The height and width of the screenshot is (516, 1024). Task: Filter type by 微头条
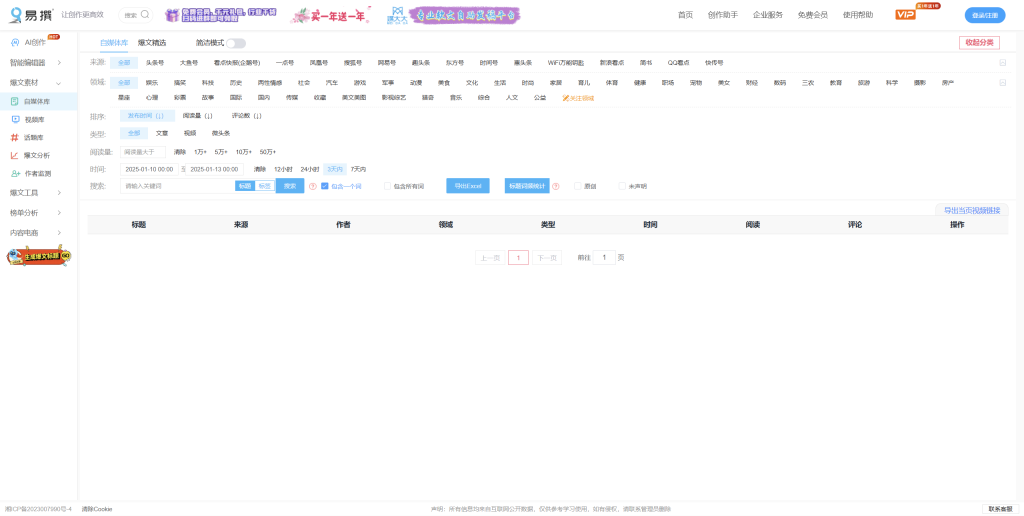220,133
